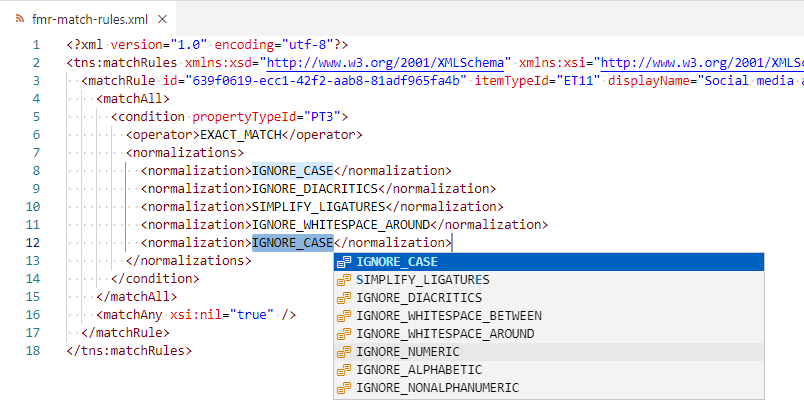Image resolution: width=804 pixels, height=419 pixels.
Task: Click IGNORE_WHITESPACE_AROUND text on line 11
Action: coord(341,225)
